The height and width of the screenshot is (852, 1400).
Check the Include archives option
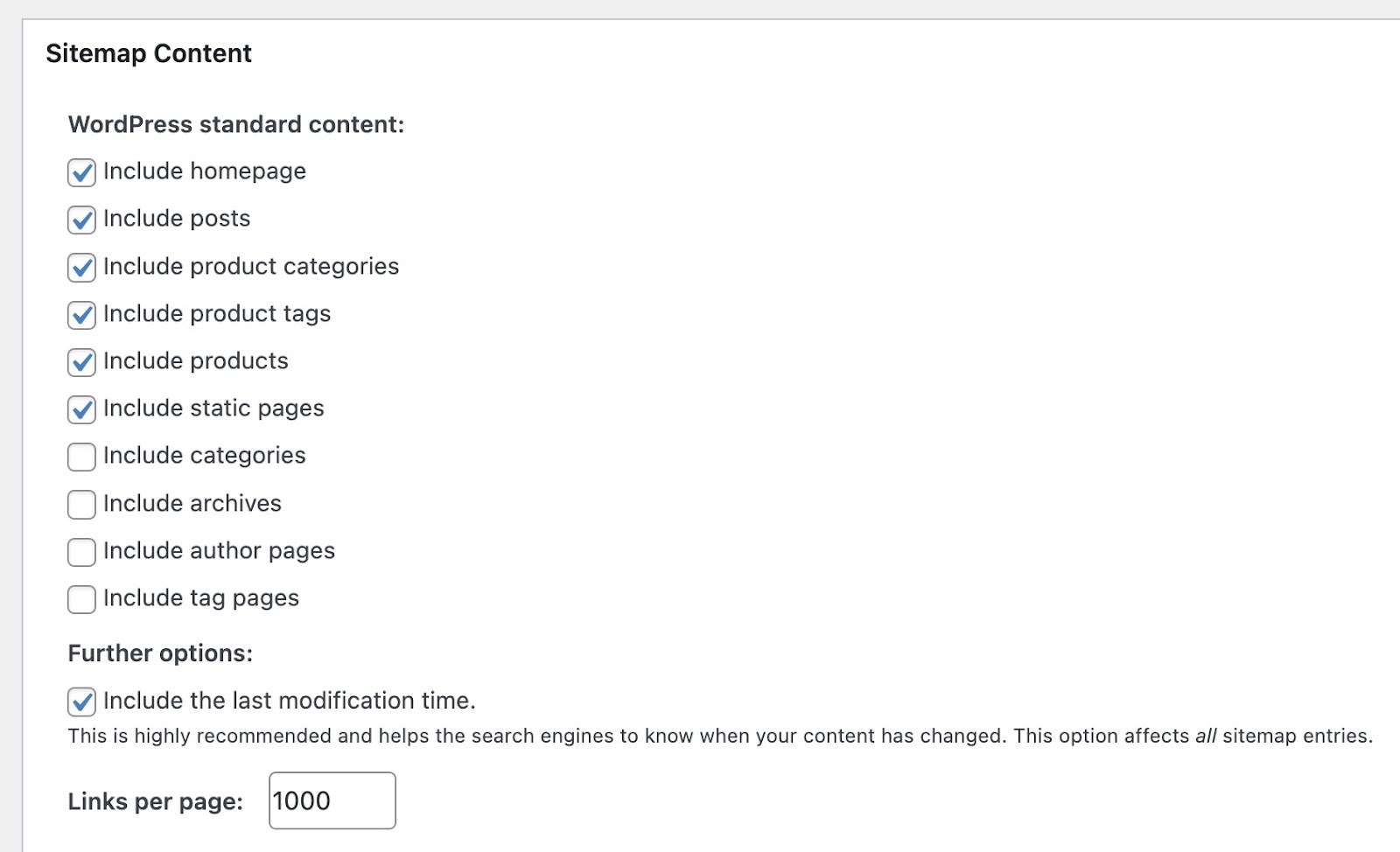tap(80, 505)
